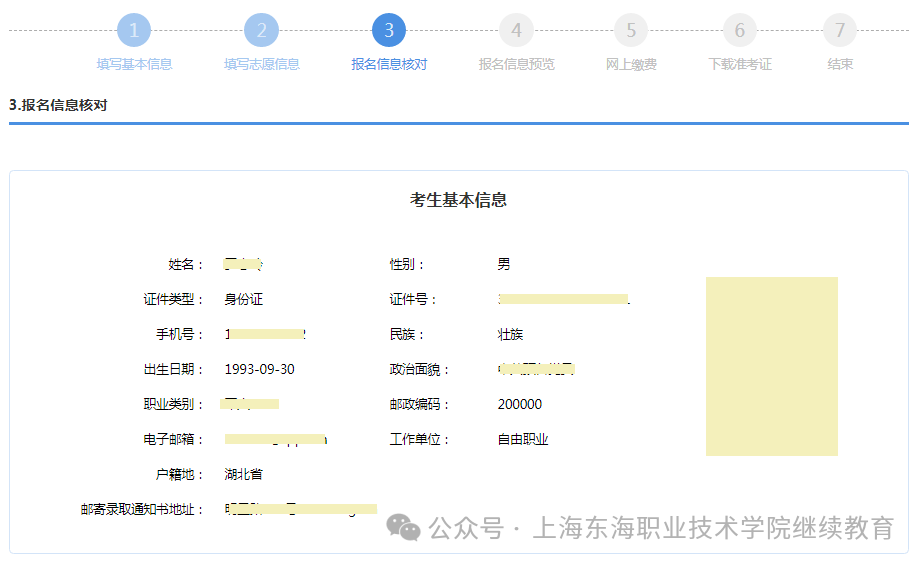Click step 4 circle icon
The width and height of the screenshot is (924, 565).
(x=516, y=30)
